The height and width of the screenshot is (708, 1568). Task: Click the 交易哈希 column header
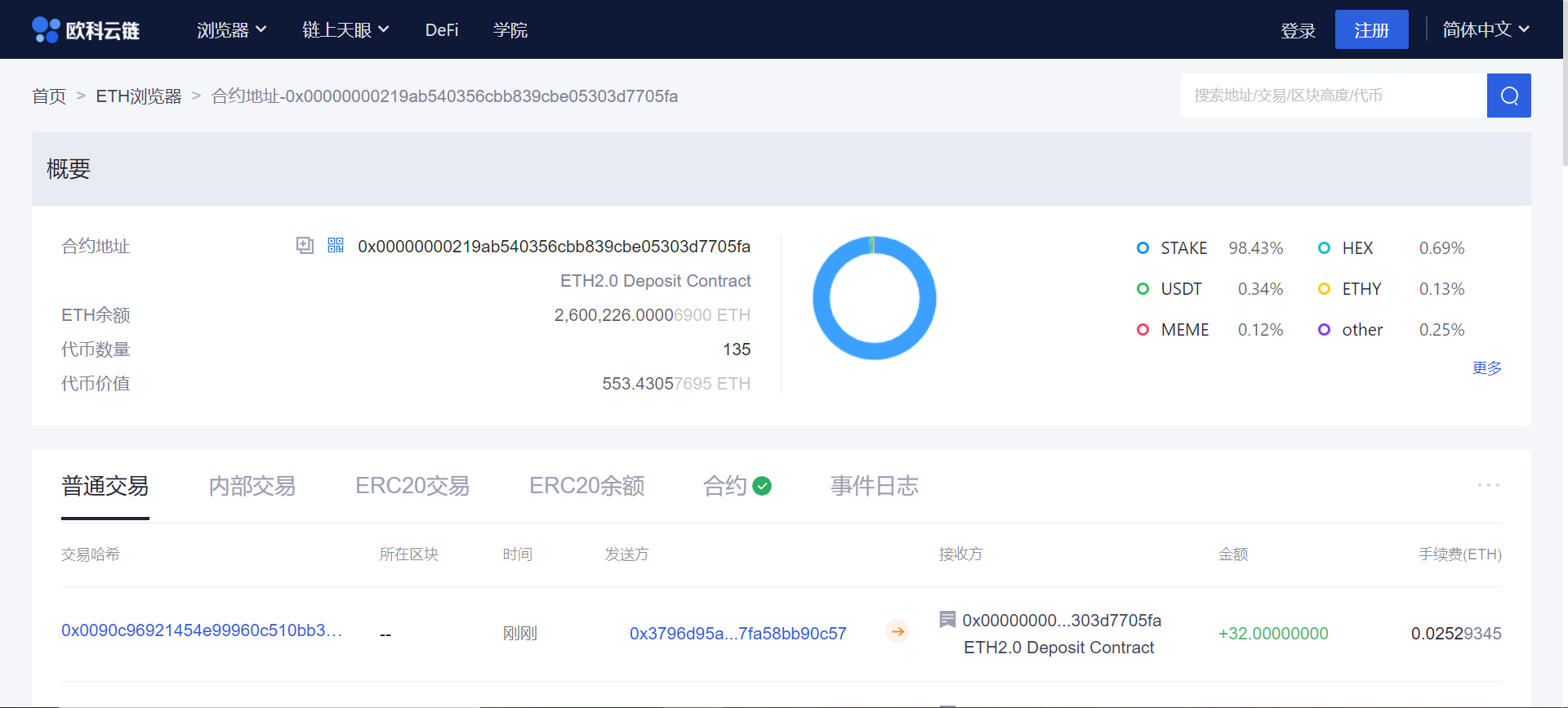pos(91,554)
